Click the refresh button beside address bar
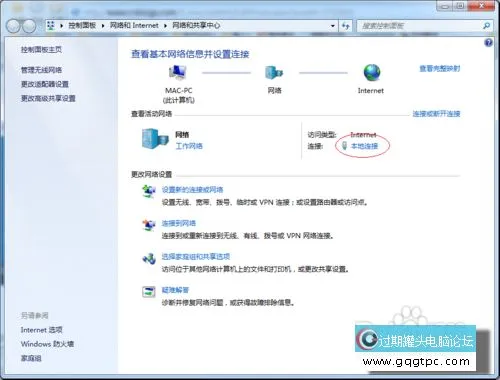The image size is (500, 380). point(346,26)
